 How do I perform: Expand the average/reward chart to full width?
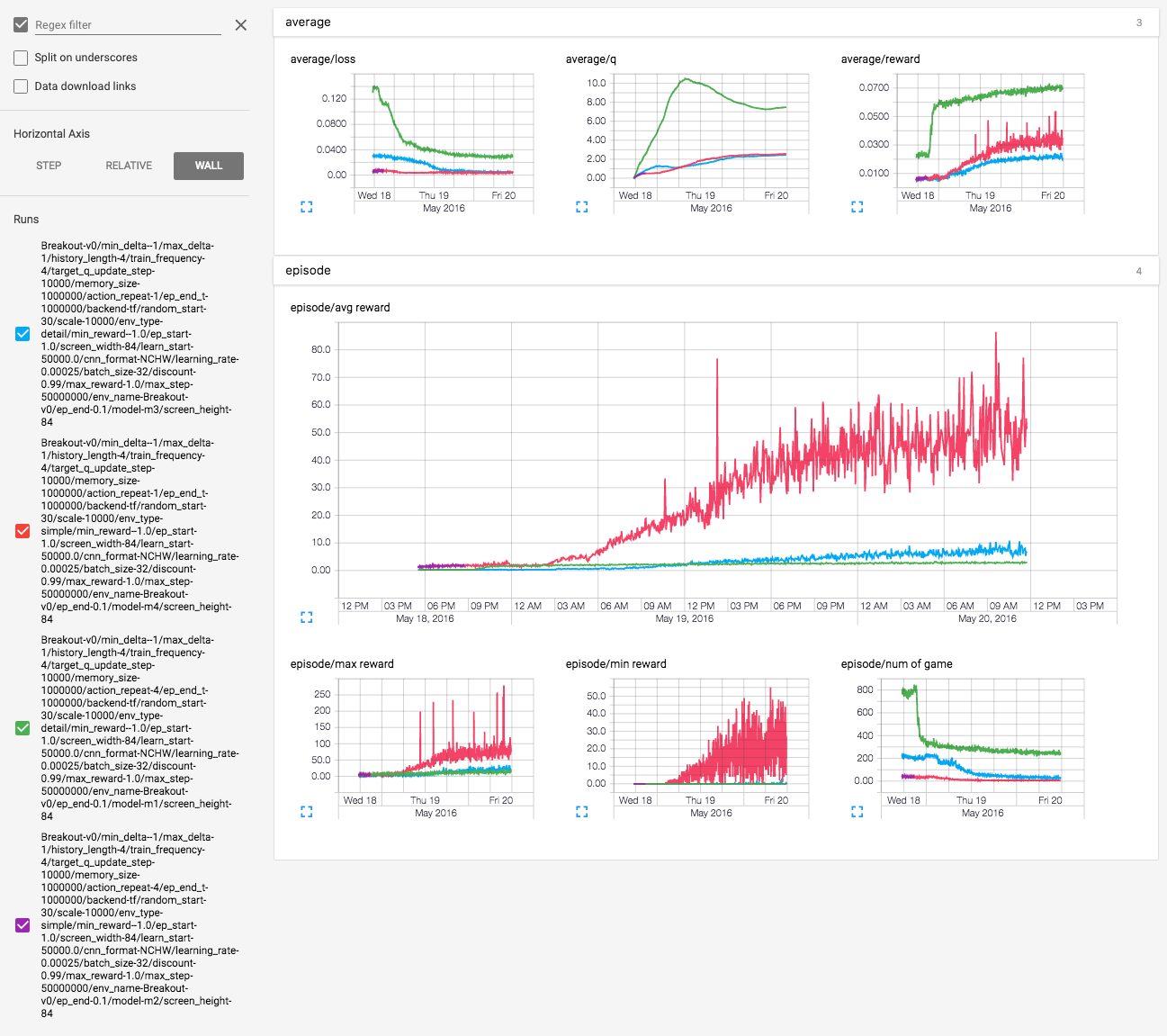[x=857, y=207]
